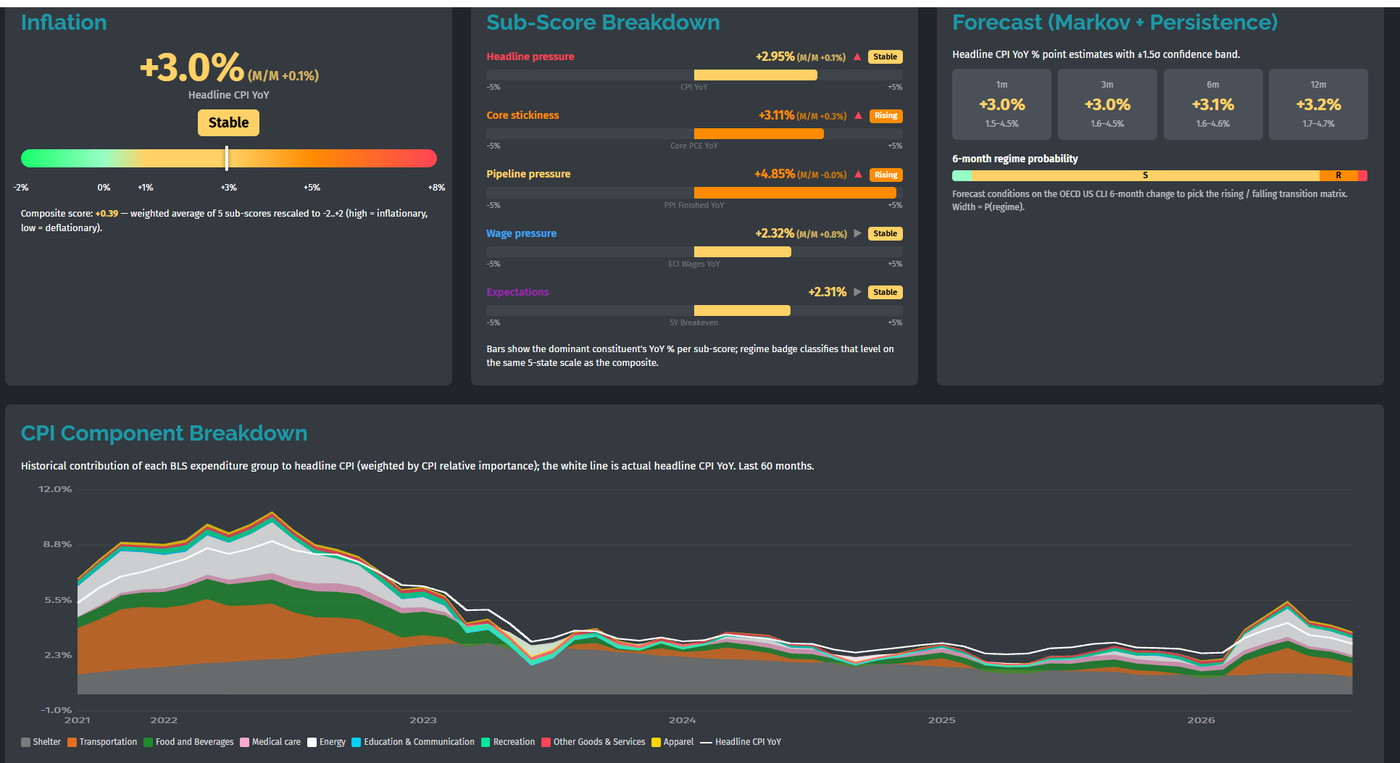Toggle the Headline CPI YoY line legend entry
The image size is (1400, 763).
point(740,742)
